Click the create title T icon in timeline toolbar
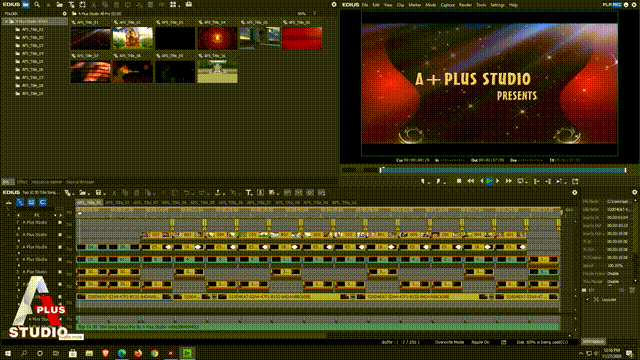 (248, 193)
